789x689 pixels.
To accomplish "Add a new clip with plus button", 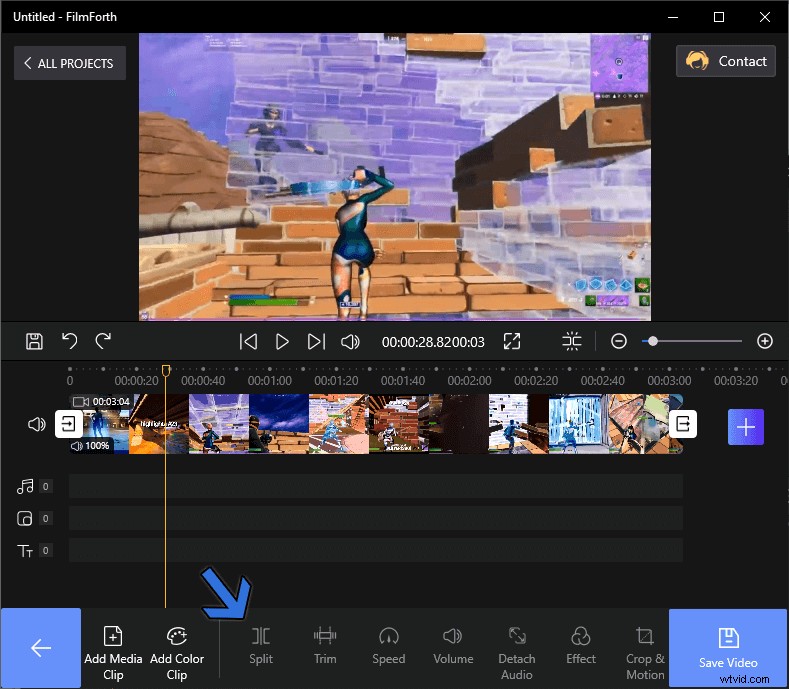I will [x=746, y=427].
